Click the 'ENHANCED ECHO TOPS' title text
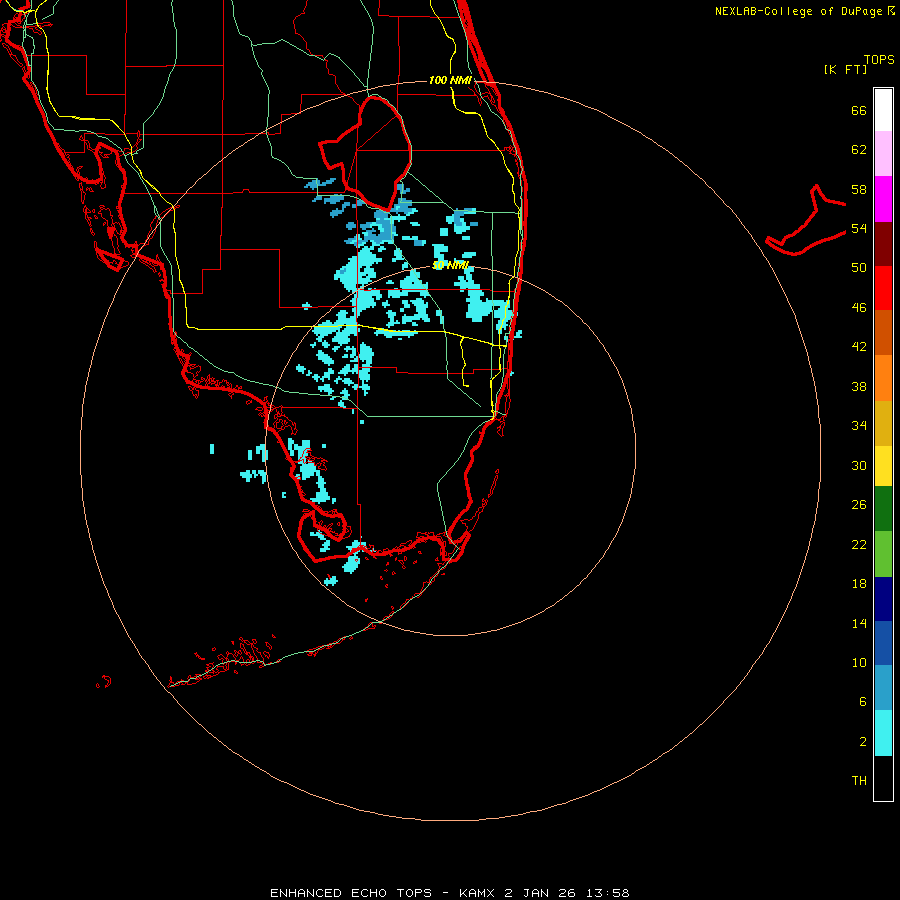This screenshot has width=900, height=900. (x=351, y=893)
